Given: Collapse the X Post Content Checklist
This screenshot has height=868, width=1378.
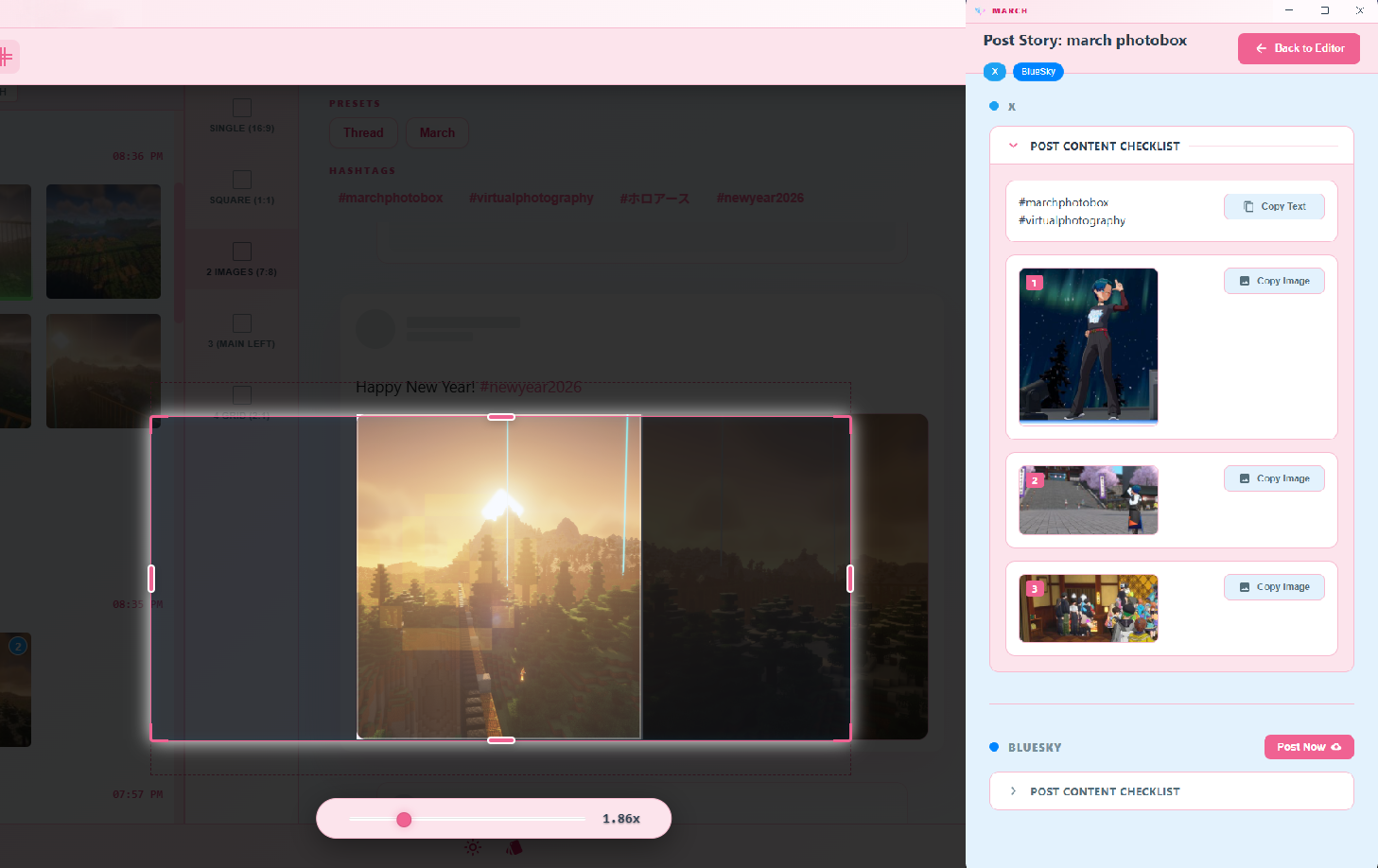Looking at the screenshot, I should (1013, 146).
